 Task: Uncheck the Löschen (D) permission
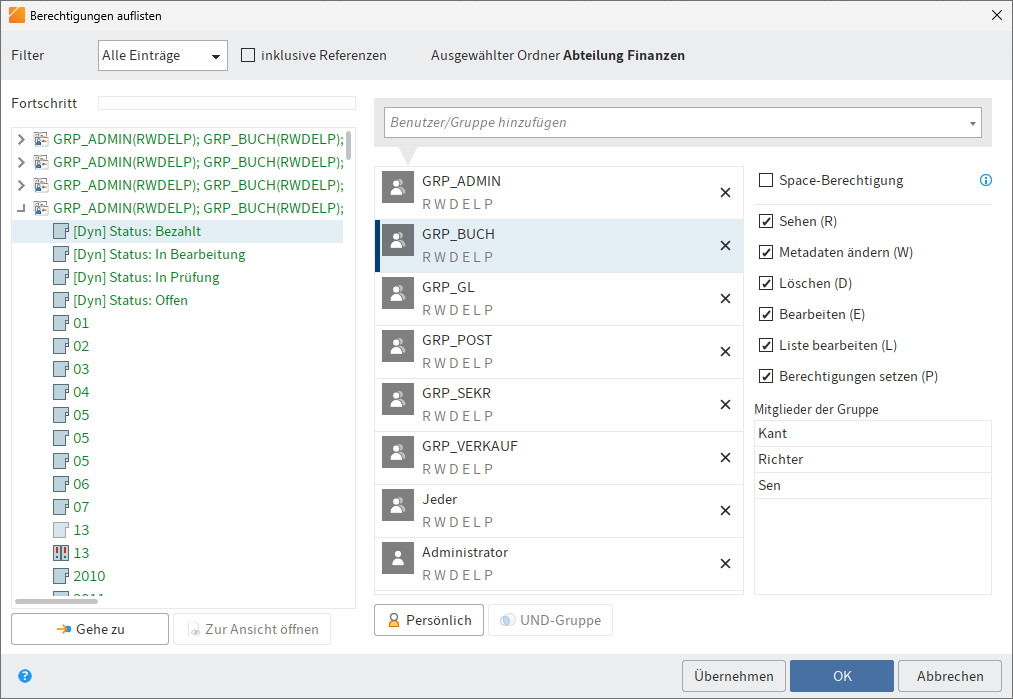pos(766,283)
